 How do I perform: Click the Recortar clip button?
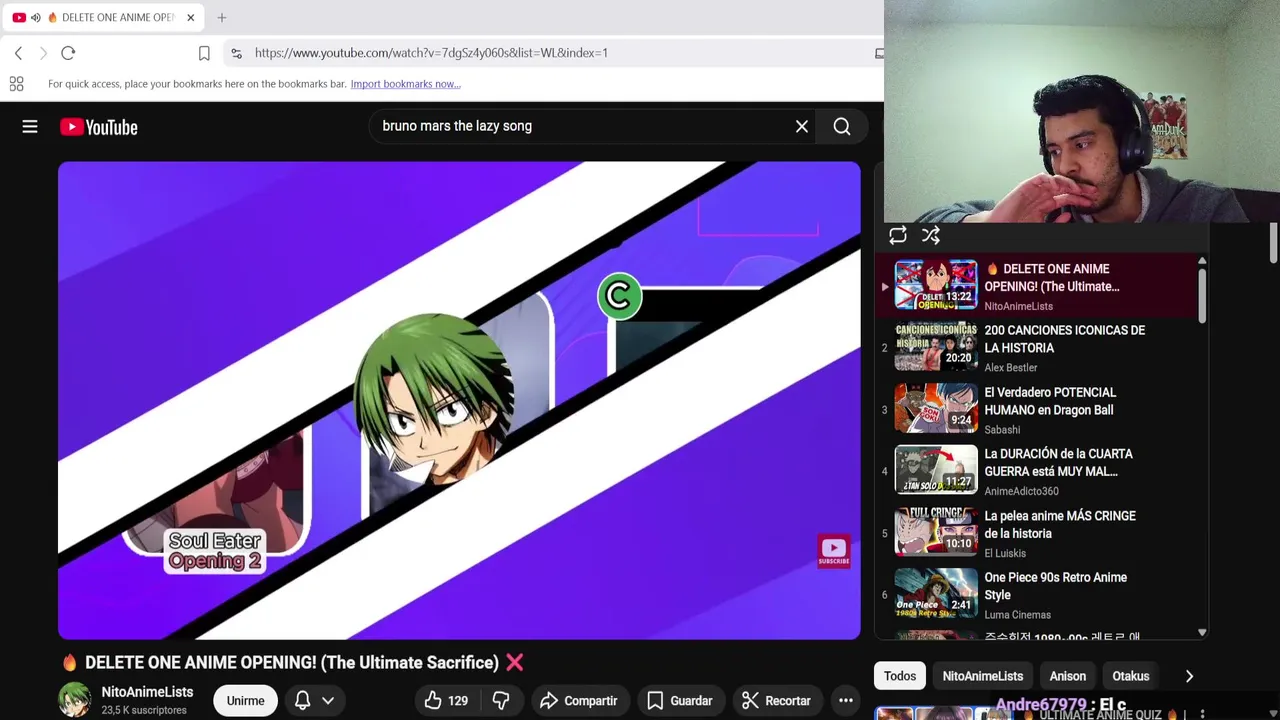pos(776,701)
